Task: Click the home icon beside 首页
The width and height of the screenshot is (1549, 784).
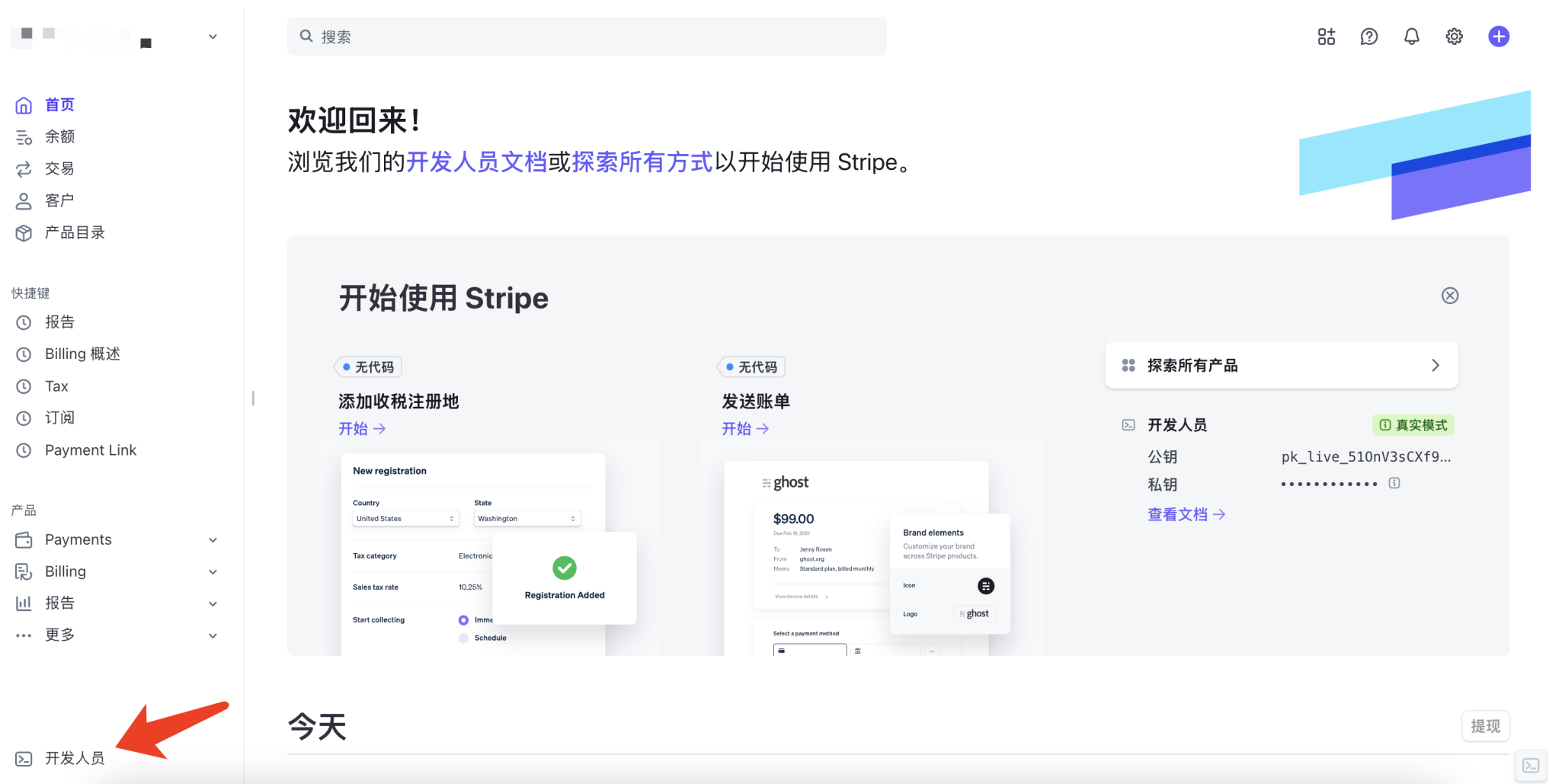Action: tap(24, 105)
